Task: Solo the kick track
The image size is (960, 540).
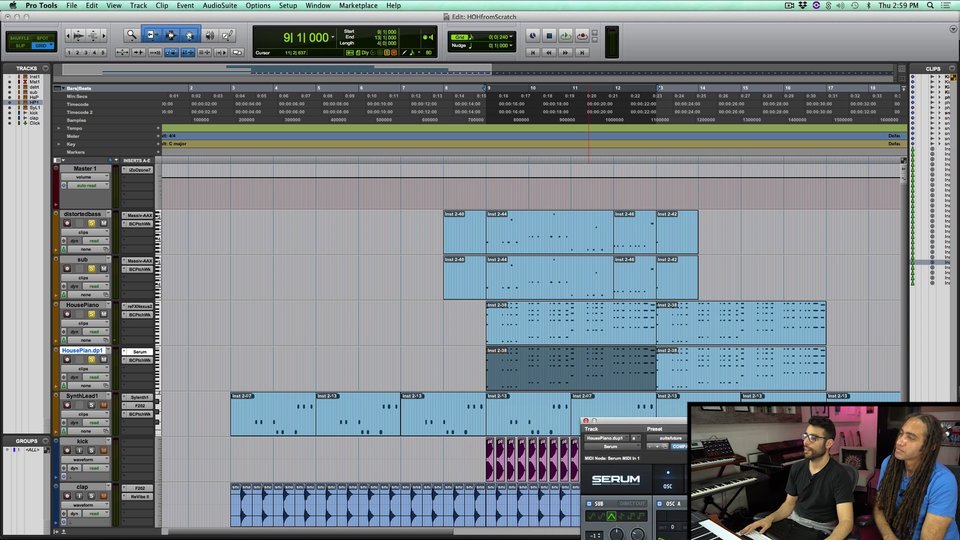Action: (x=92, y=451)
